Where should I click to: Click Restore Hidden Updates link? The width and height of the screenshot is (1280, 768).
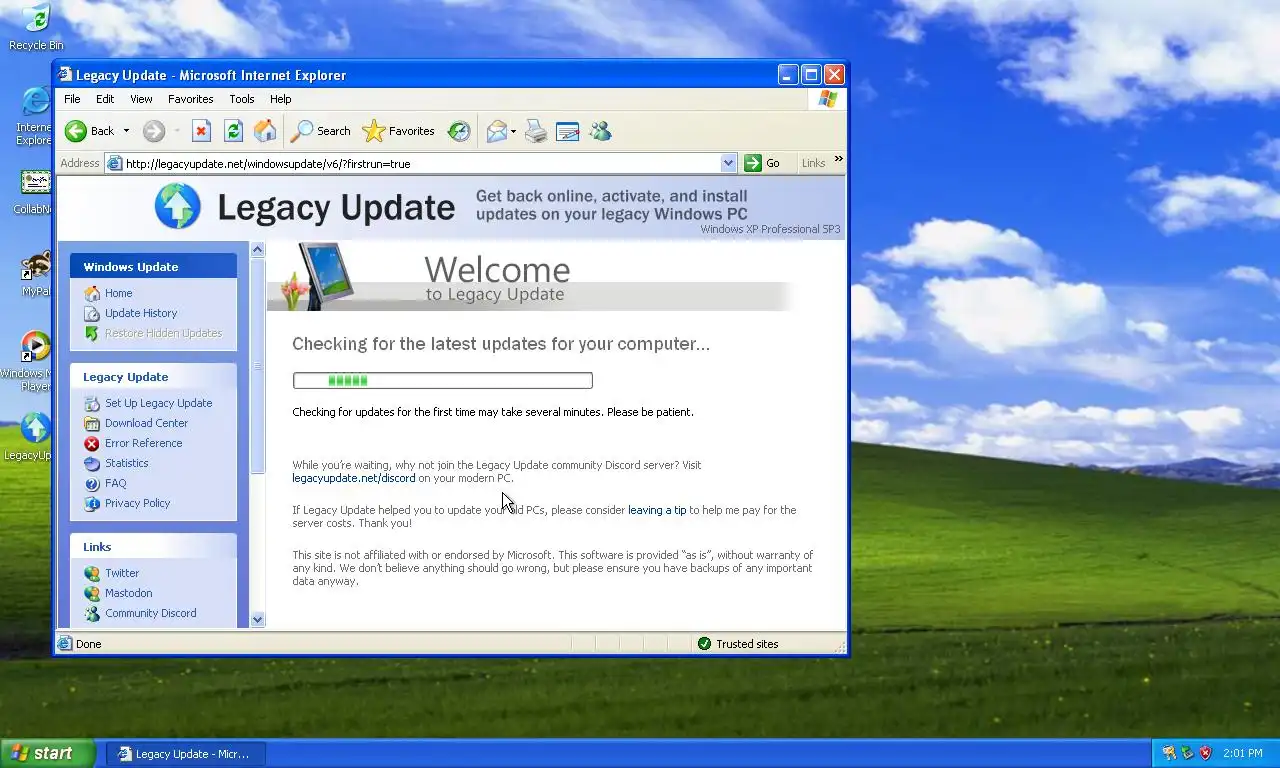[x=163, y=333]
